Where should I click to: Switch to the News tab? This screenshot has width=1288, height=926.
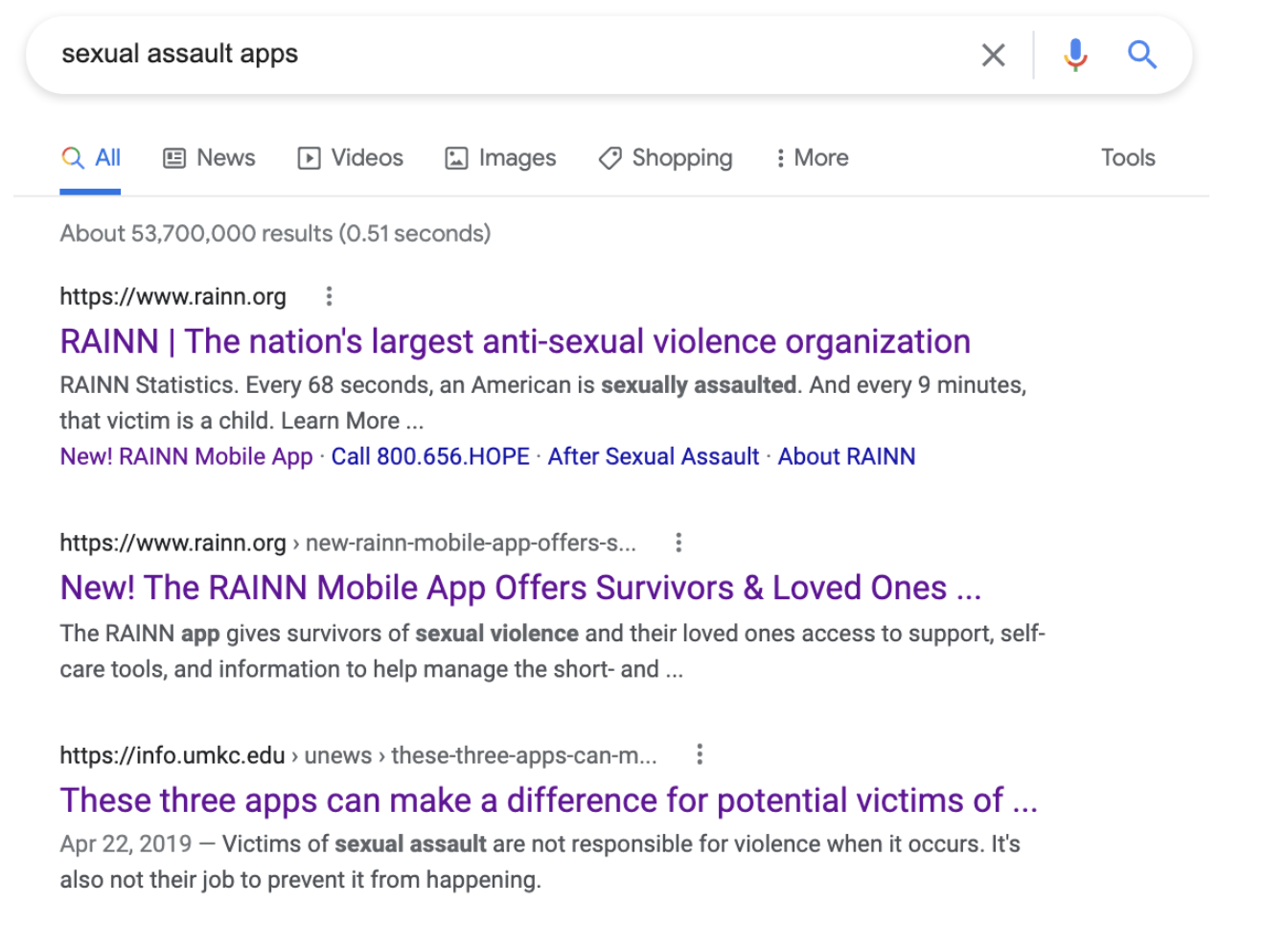209,158
